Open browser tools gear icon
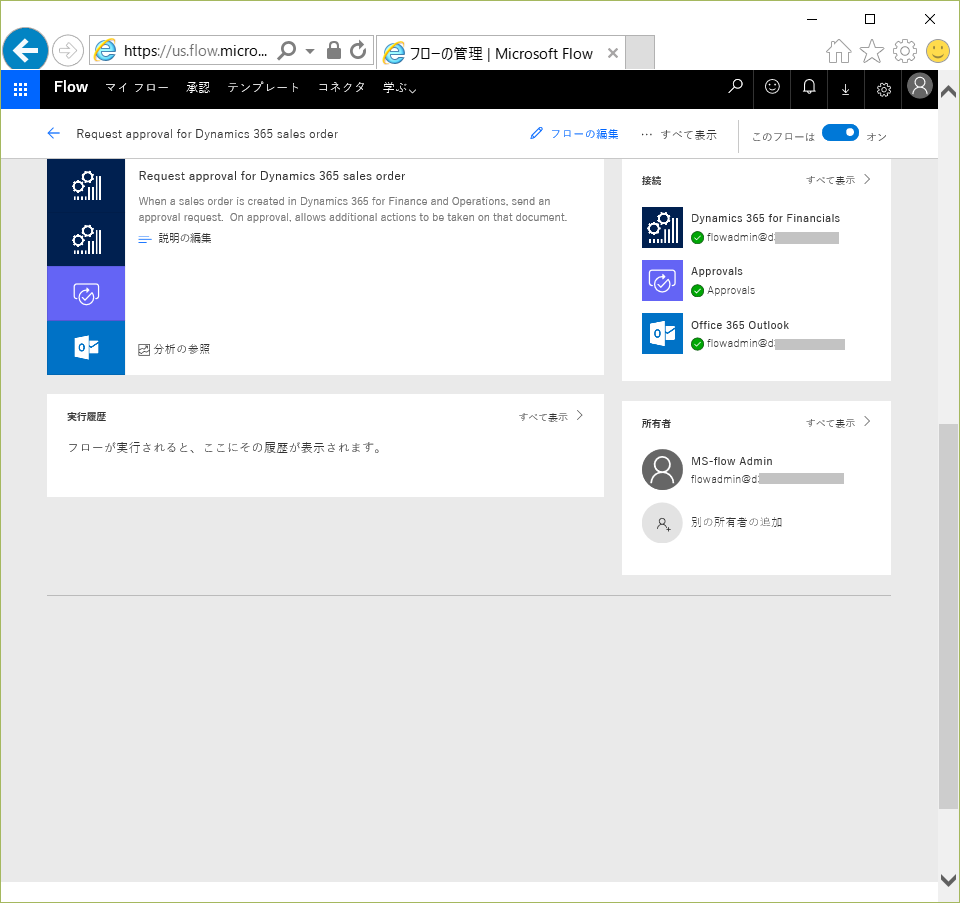 905,51
